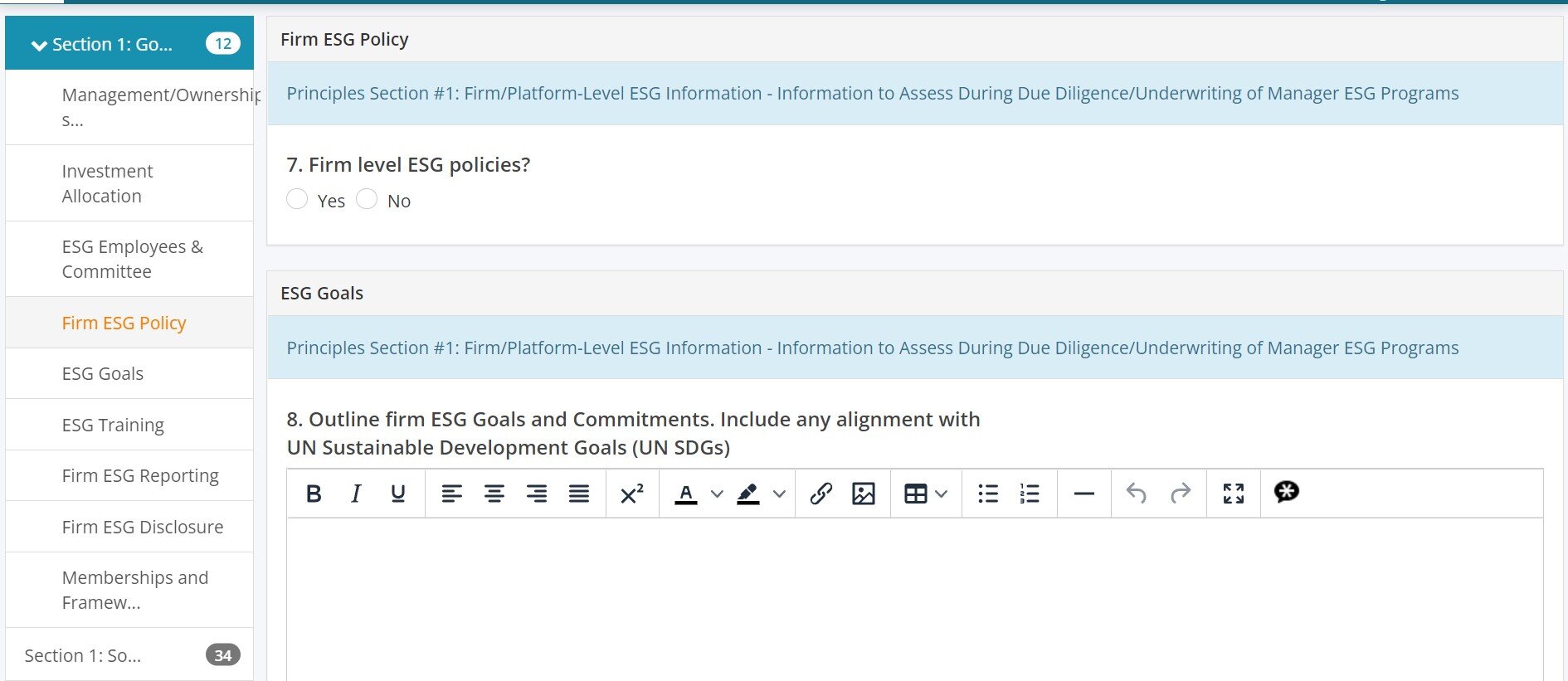Click in the ESG Goals rich text area
The height and width of the screenshot is (681, 1568).
915,600
